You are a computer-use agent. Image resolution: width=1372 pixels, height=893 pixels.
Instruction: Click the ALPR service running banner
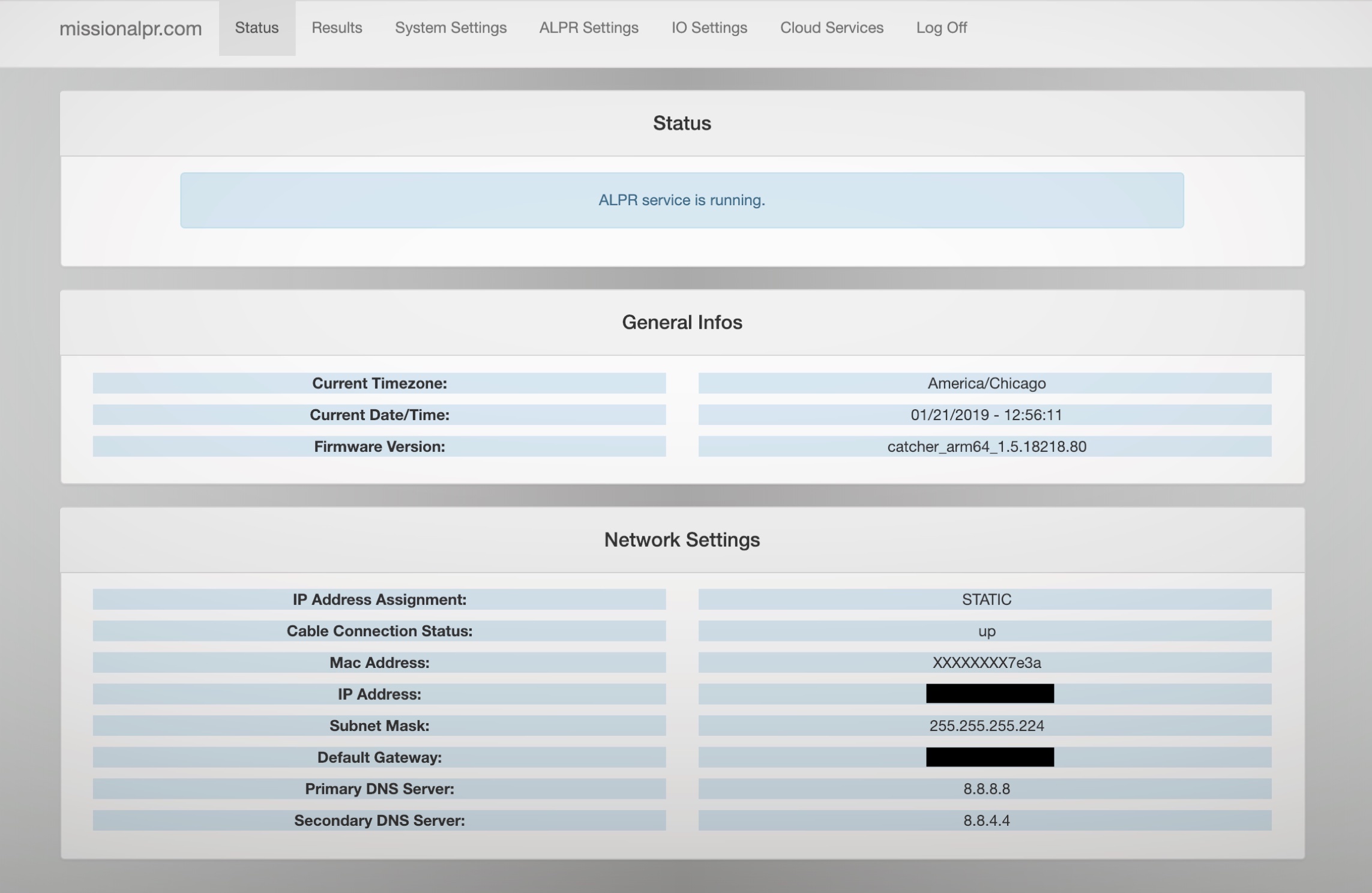pos(682,200)
